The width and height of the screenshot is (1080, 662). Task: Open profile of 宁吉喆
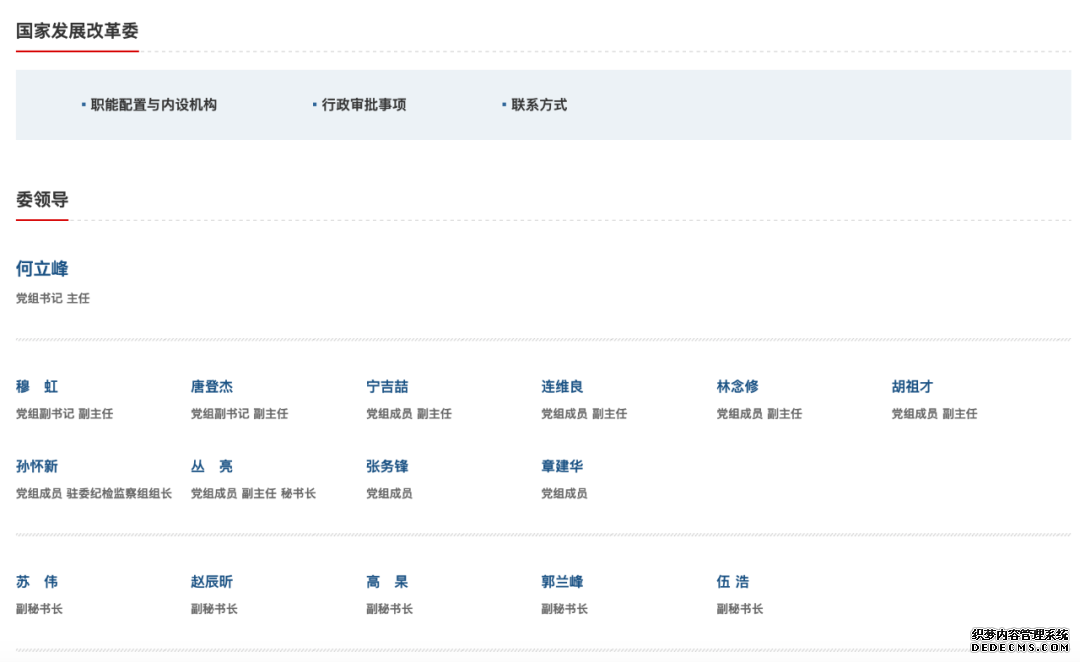pyautogui.click(x=387, y=386)
